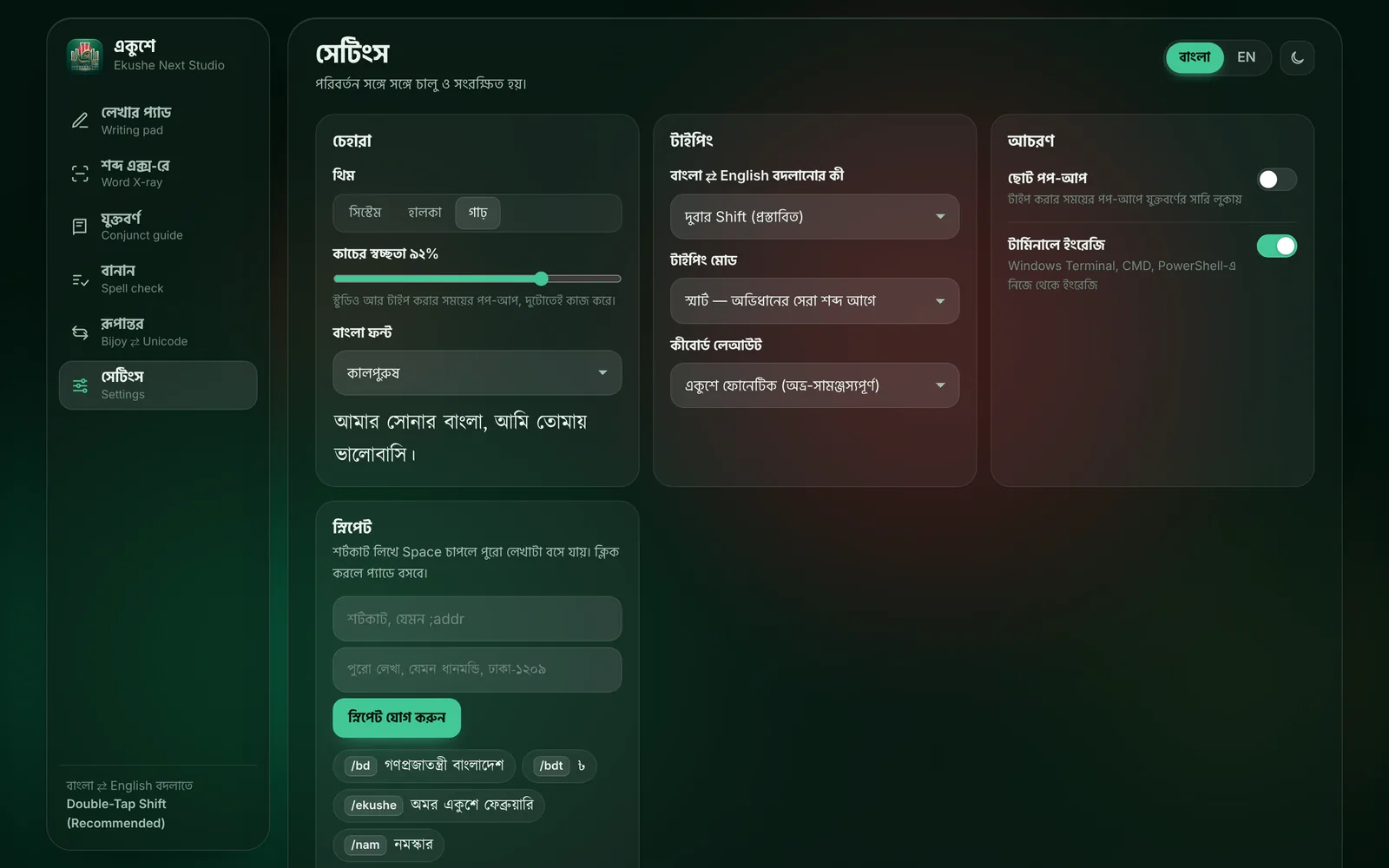This screenshot has width=1389, height=868.
Task: Click the Ekushe Next Studio app logo
Action: coord(85,56)
